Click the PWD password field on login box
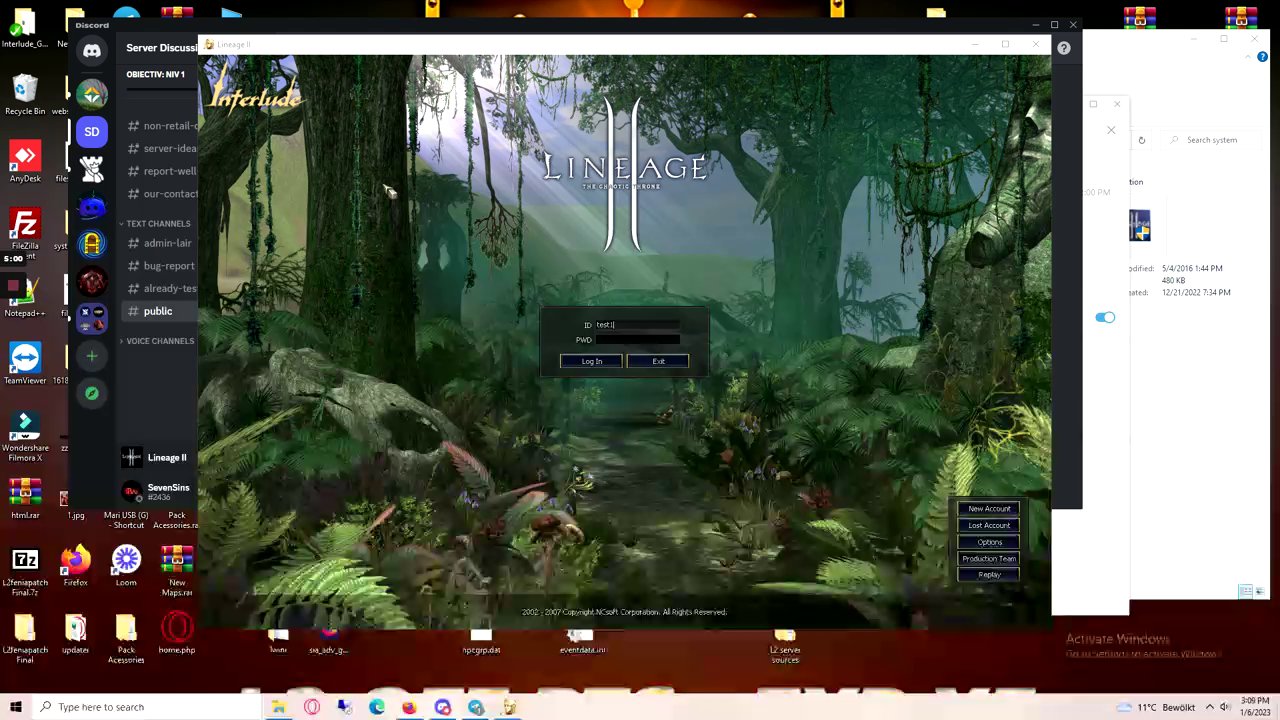 pyautogui.click(x=637, y=339)
